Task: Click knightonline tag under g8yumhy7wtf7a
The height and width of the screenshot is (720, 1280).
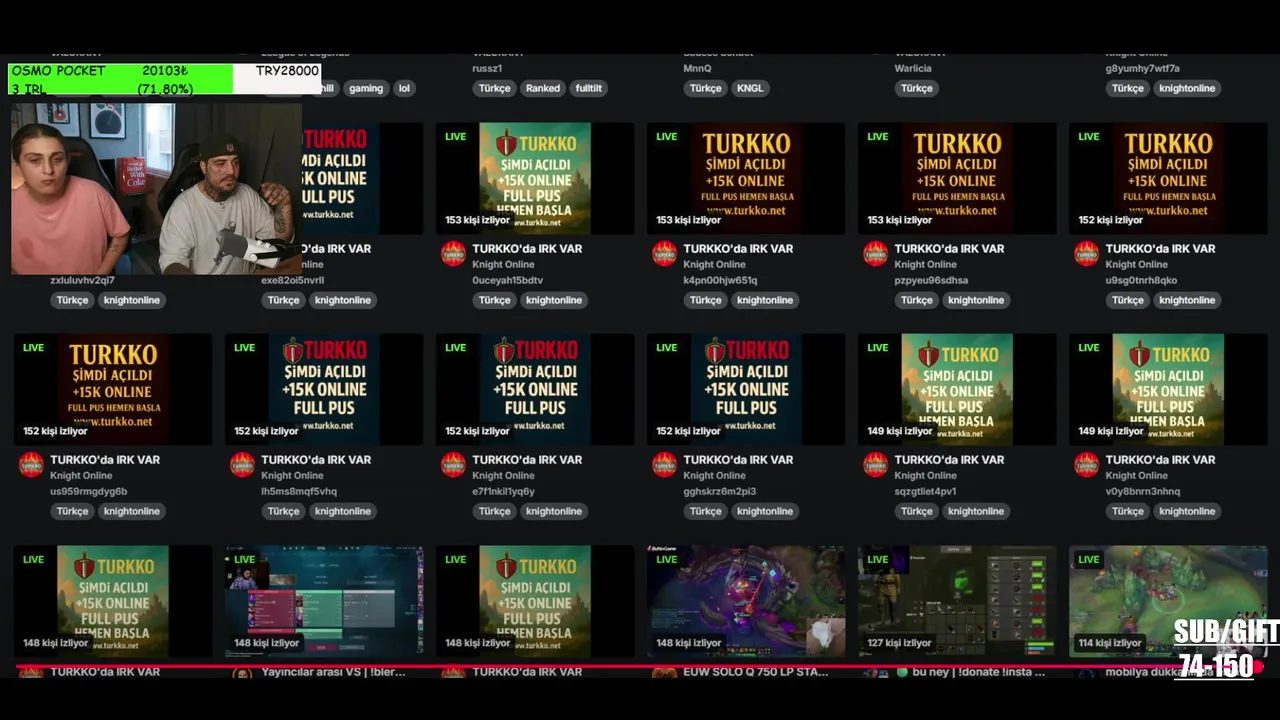Action: [1187, 88]
